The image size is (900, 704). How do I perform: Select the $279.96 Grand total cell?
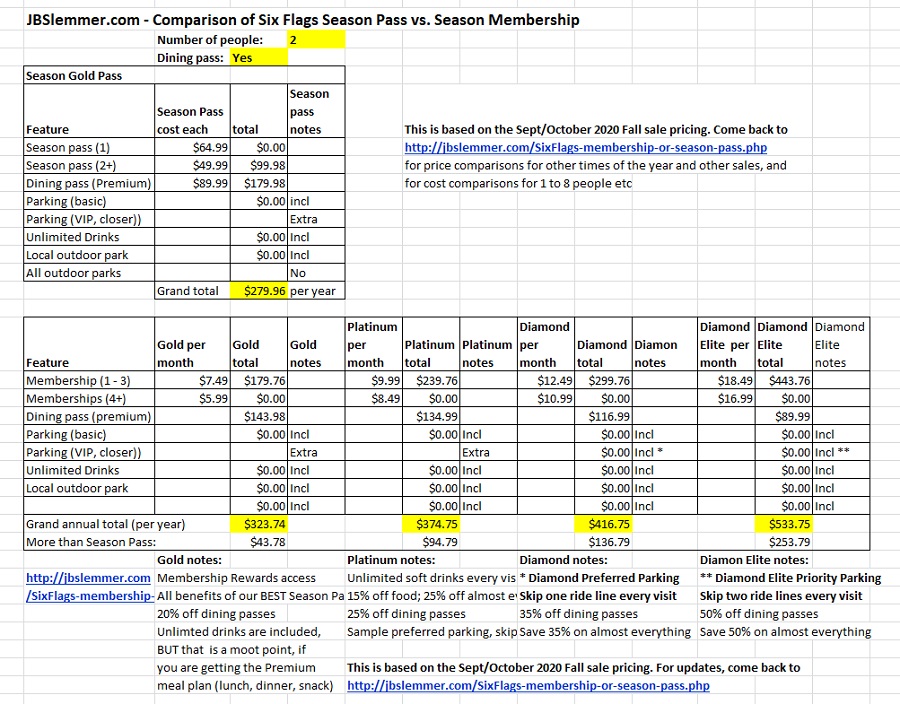tap(259, 291)
